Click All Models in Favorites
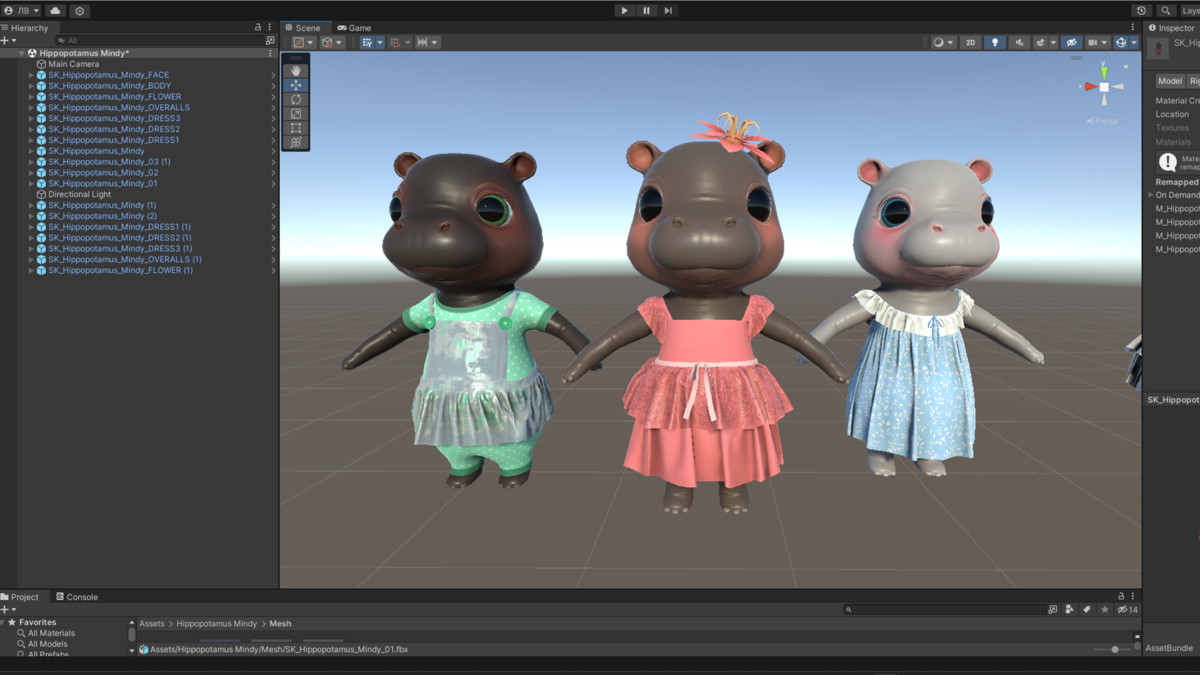 pyautogui.click(x=47, y=644)
